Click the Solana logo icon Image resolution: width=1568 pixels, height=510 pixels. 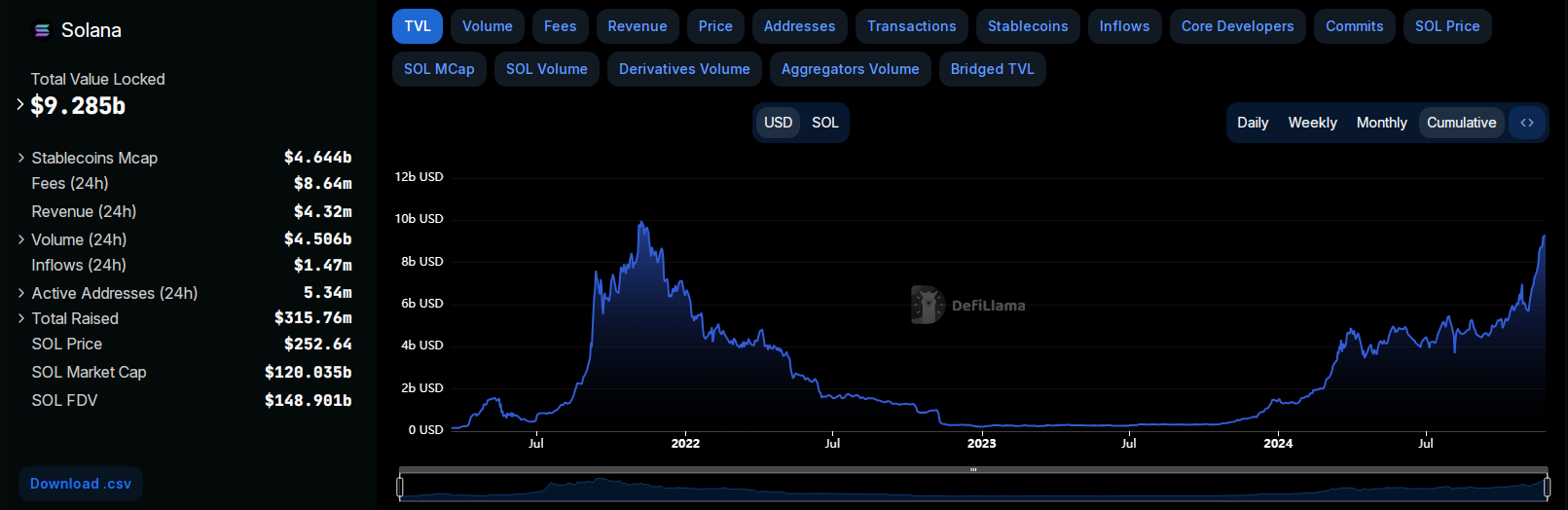42,31
